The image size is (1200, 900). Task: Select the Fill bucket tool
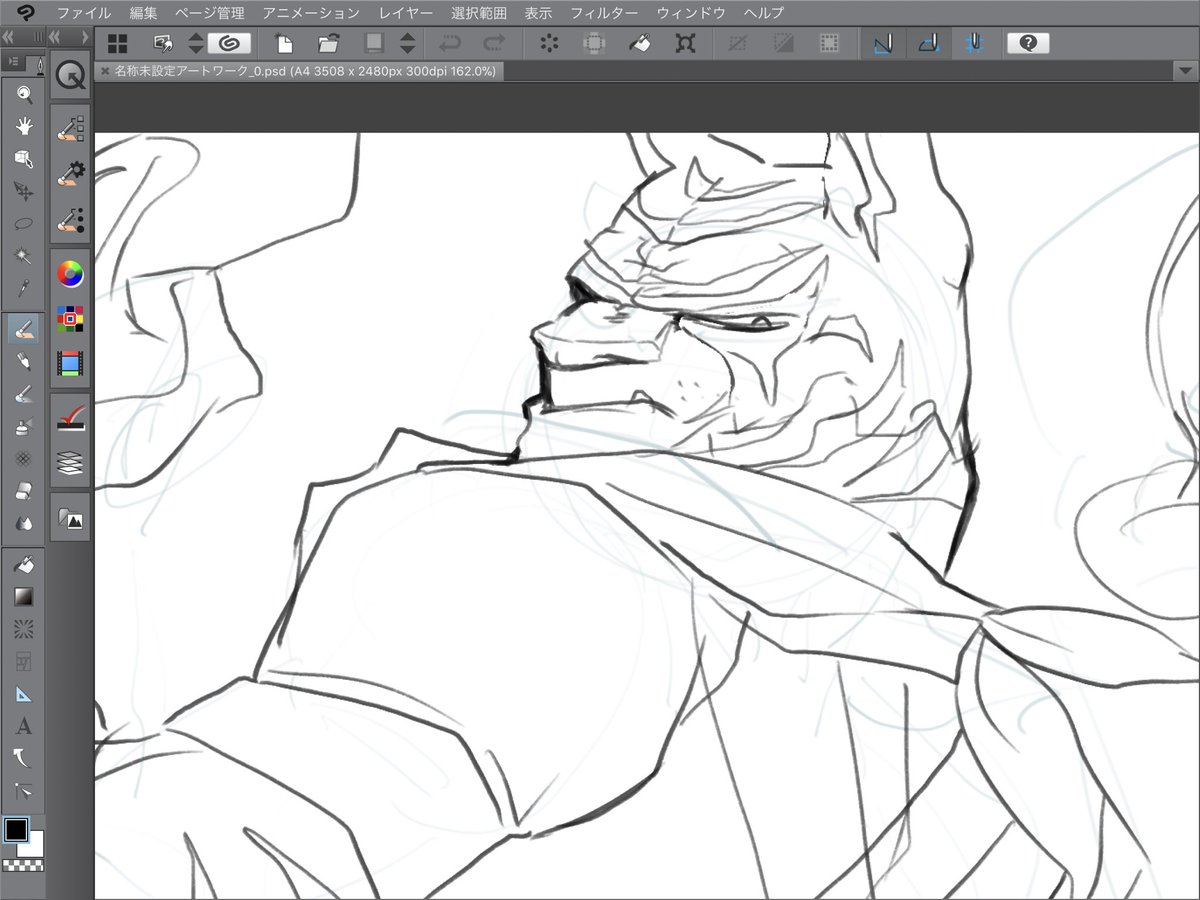click(24, 565)
